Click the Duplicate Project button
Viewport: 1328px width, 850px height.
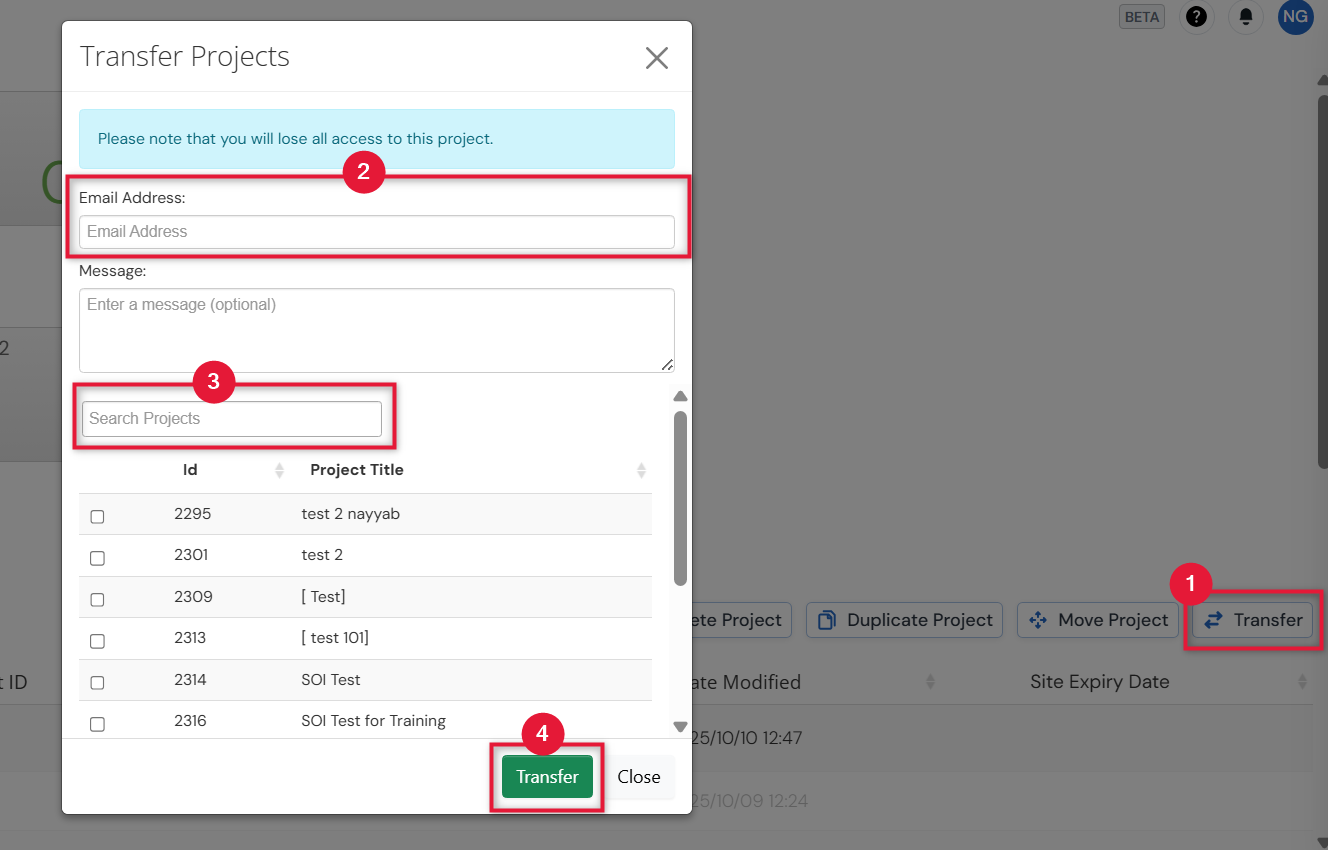905,620
